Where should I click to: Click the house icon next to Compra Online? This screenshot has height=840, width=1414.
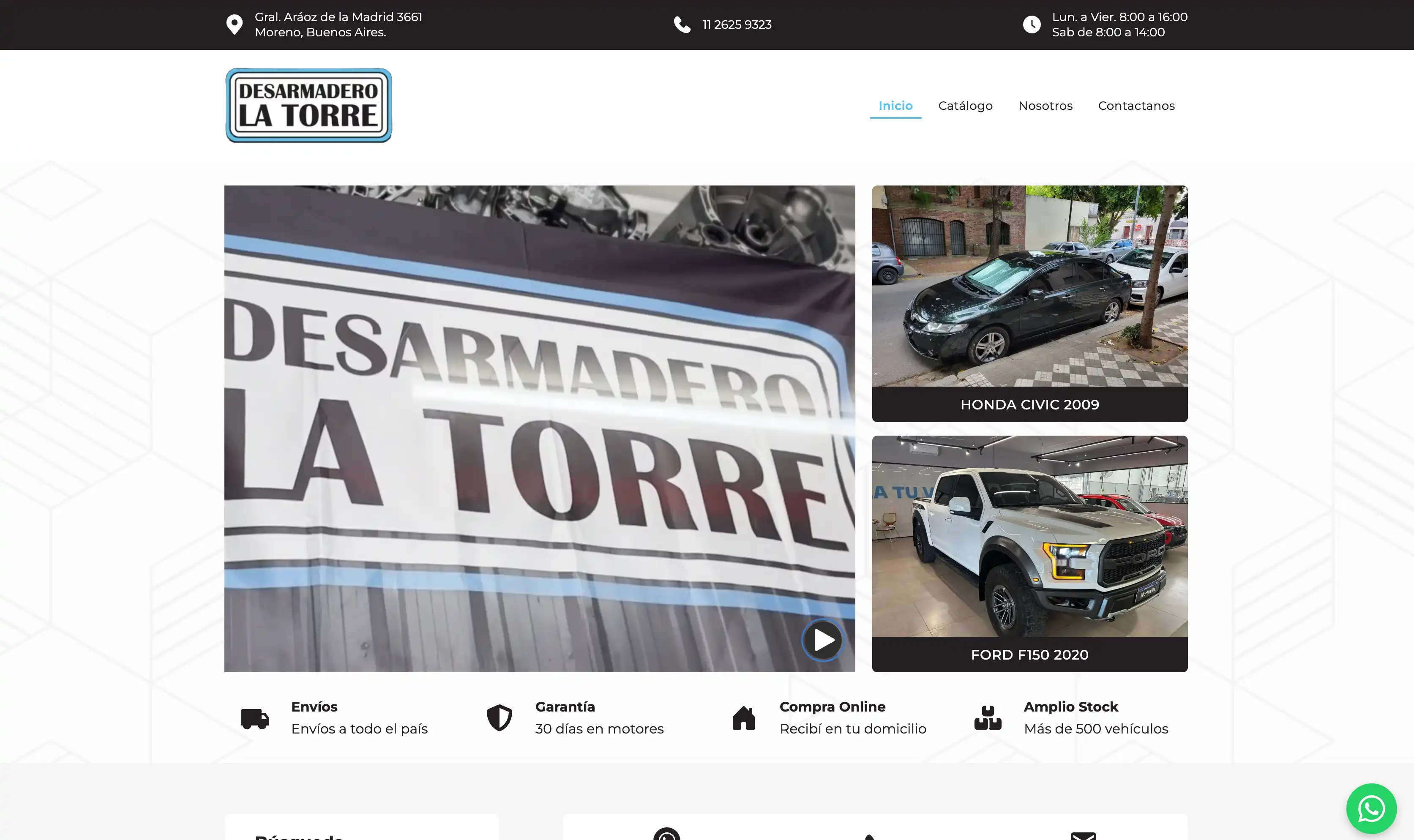(743, 718)
